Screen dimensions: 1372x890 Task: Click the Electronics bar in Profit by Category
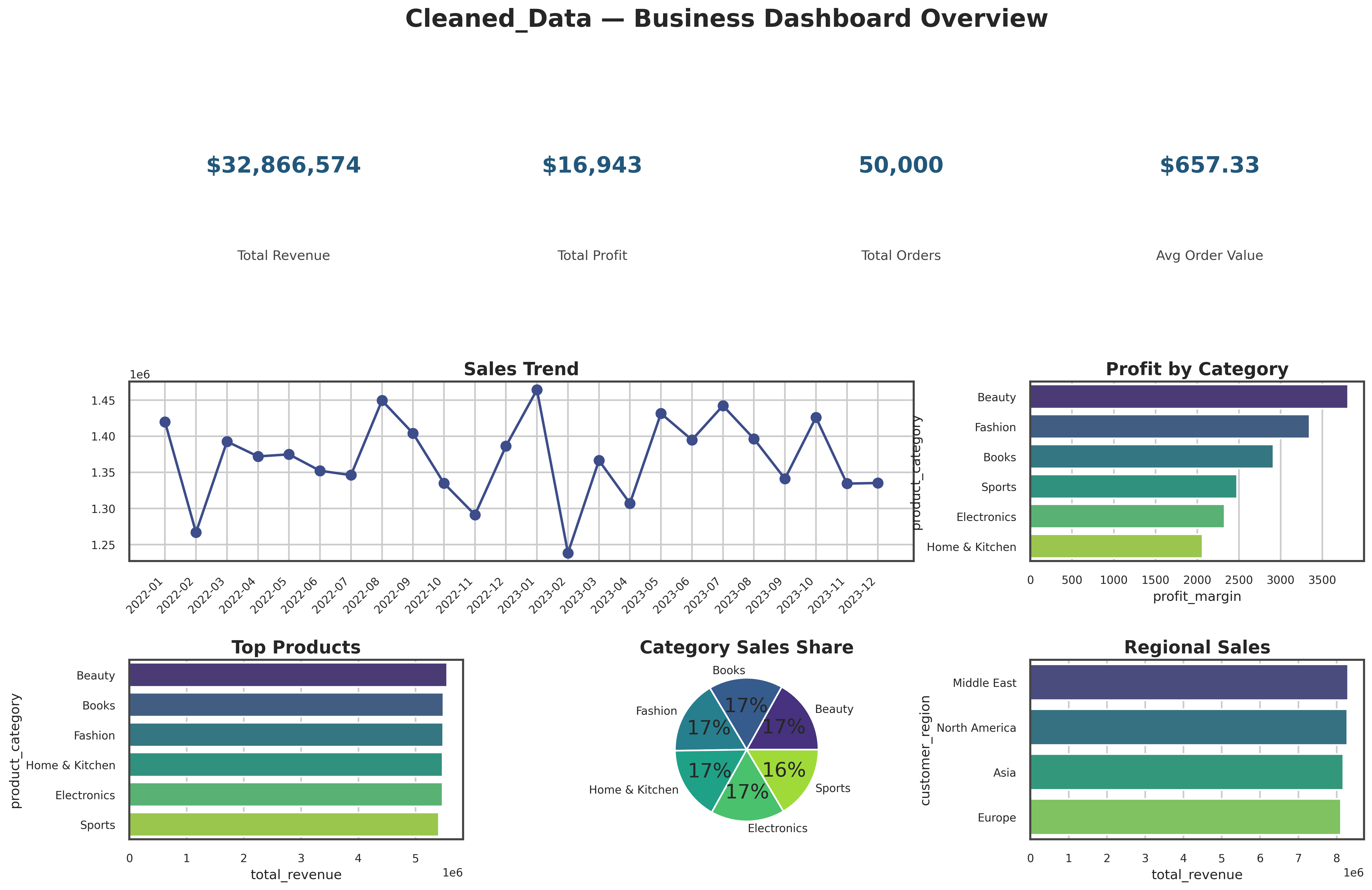[1127, 516]
